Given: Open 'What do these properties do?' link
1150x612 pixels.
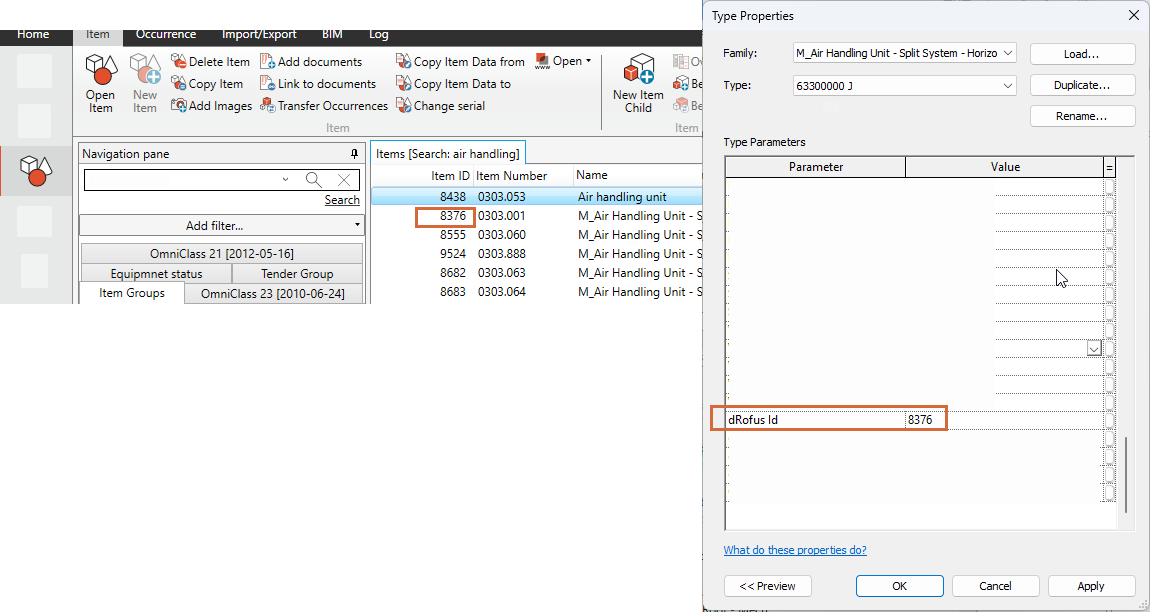Looking at the screenshot, I should point(795,550).
